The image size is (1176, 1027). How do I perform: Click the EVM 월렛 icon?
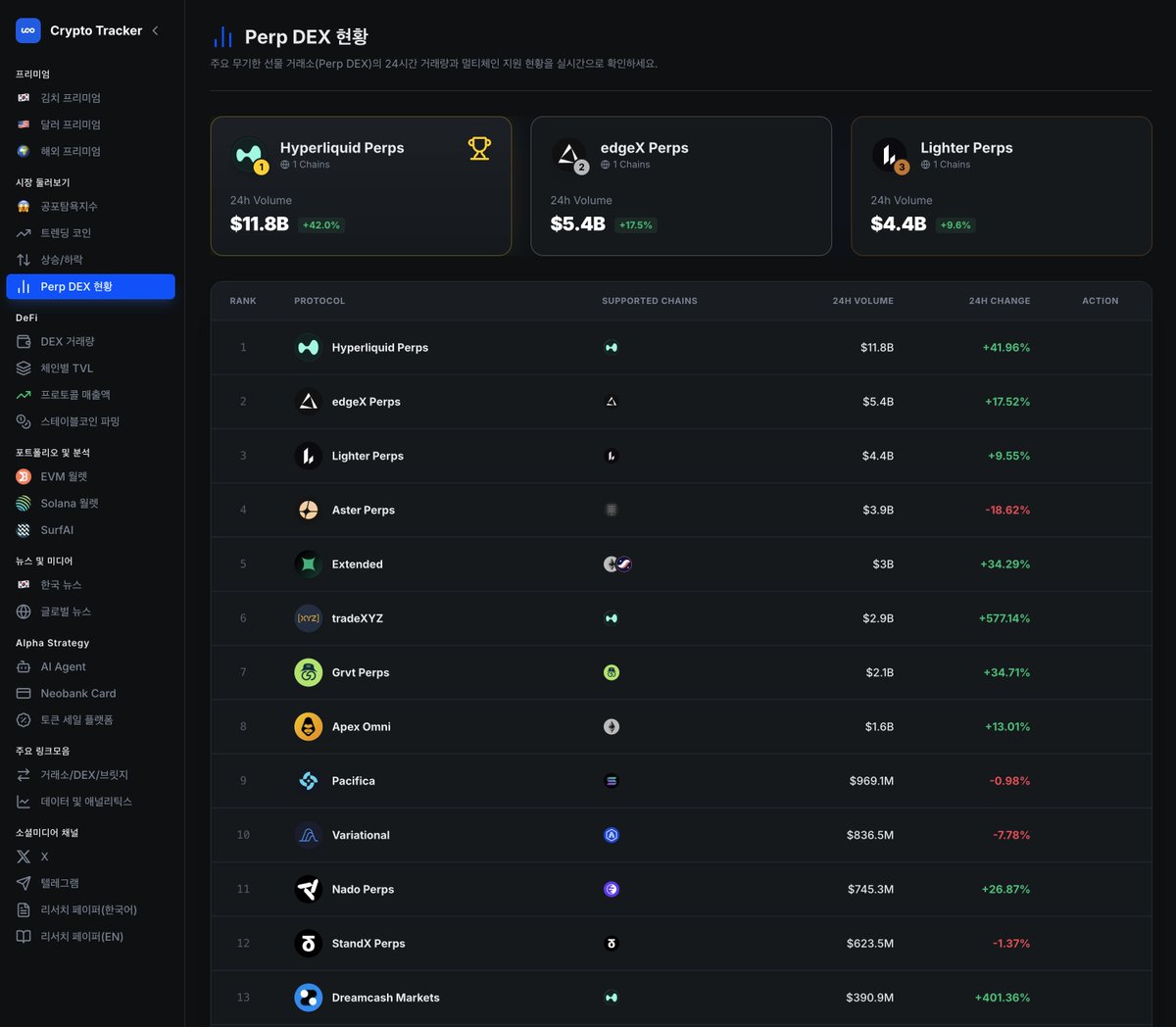coord(24,476)
